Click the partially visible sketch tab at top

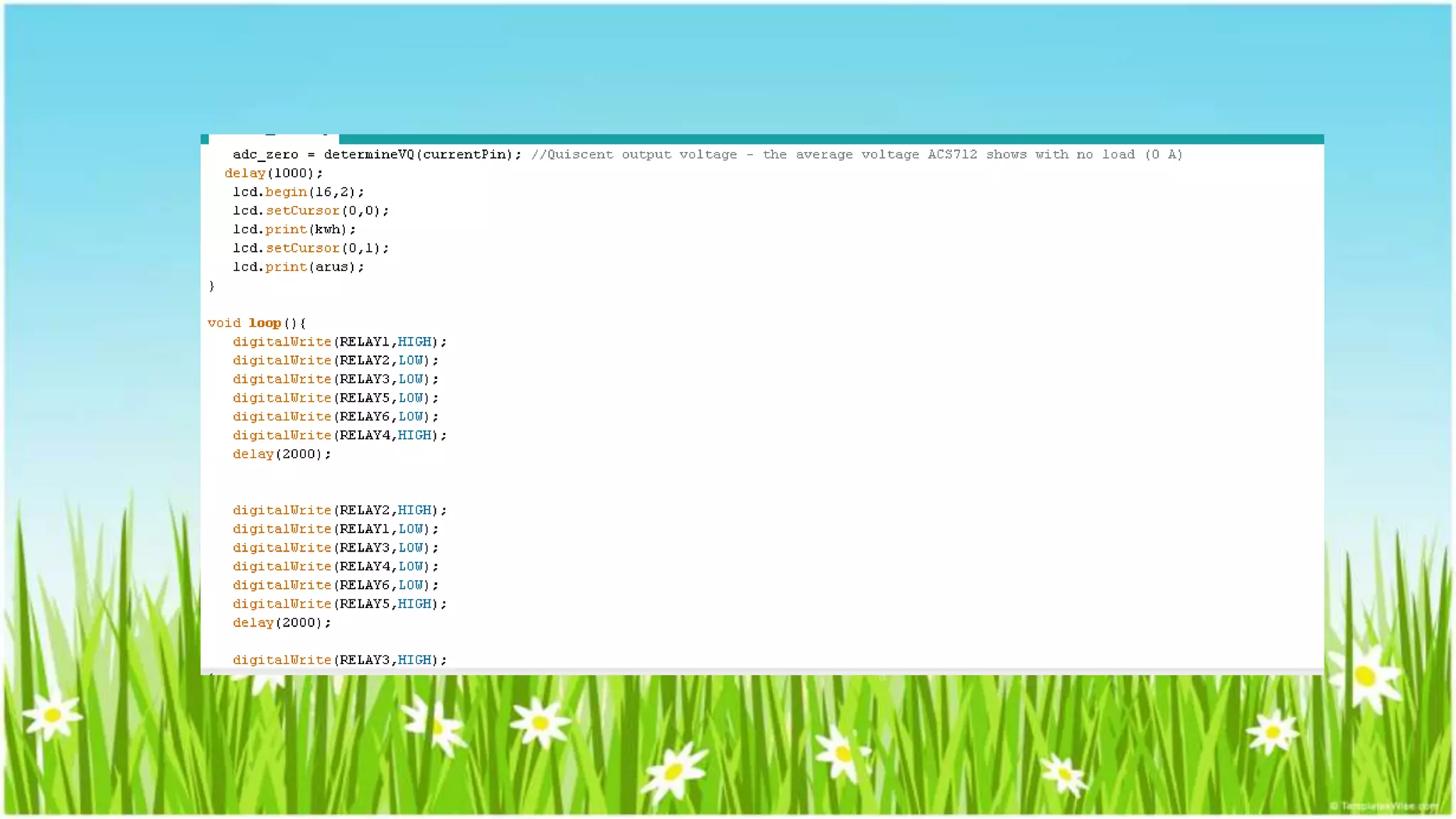pos(274,139)
